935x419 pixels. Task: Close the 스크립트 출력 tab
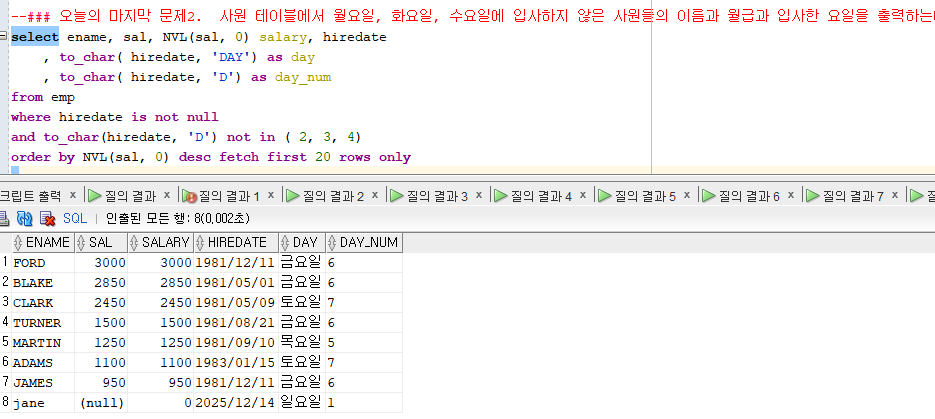click(x=73, y=194)
